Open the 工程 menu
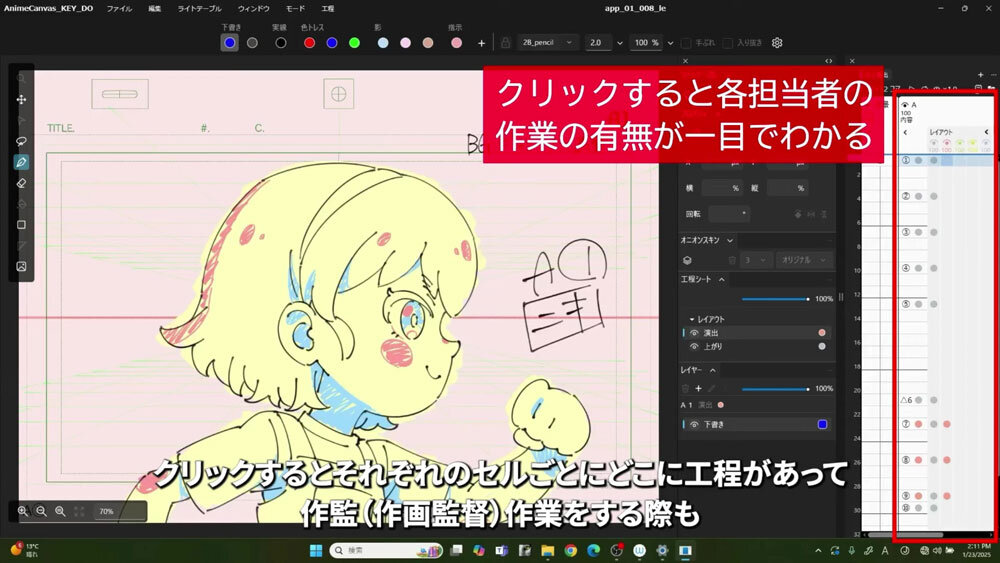The width and height of the screenshot is (1000, 563). [x=328, y=9]
